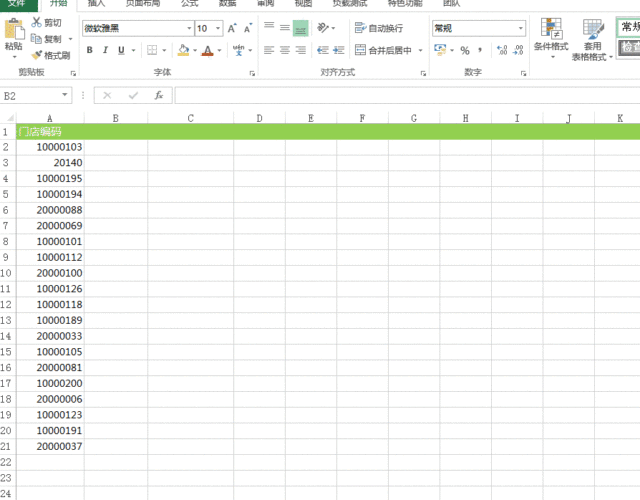Increase font size with large A
The width and height of the screenshot is (640, 500).
[x=232, y=29]
